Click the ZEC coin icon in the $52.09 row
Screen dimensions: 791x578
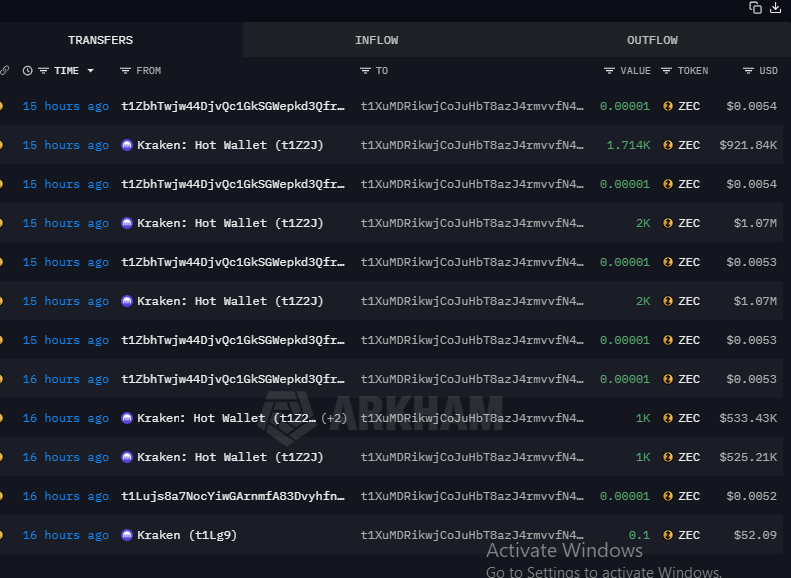click(x=668, y=535)
